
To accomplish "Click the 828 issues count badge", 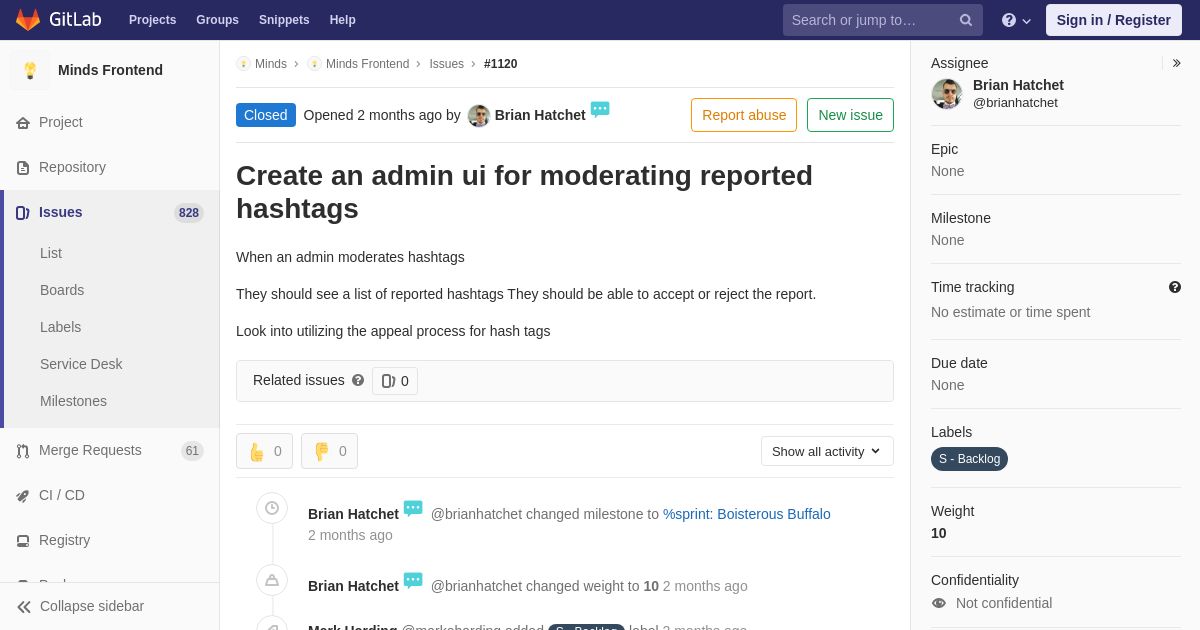I will click(x=189, y=213).
